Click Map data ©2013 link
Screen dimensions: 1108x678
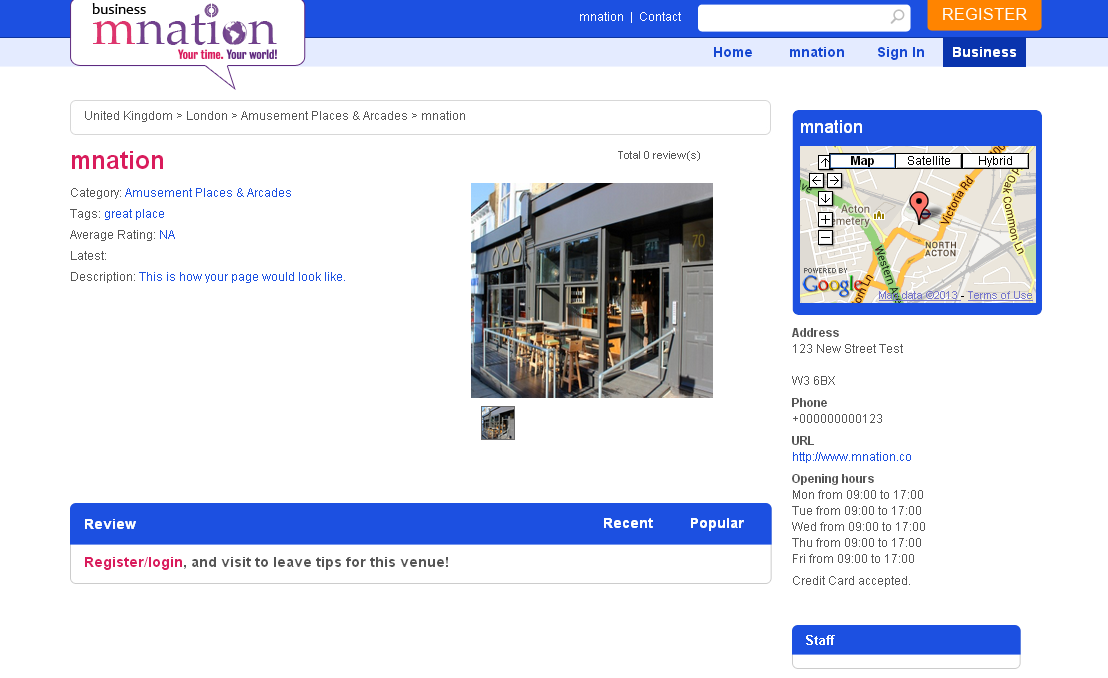point(918,296)
